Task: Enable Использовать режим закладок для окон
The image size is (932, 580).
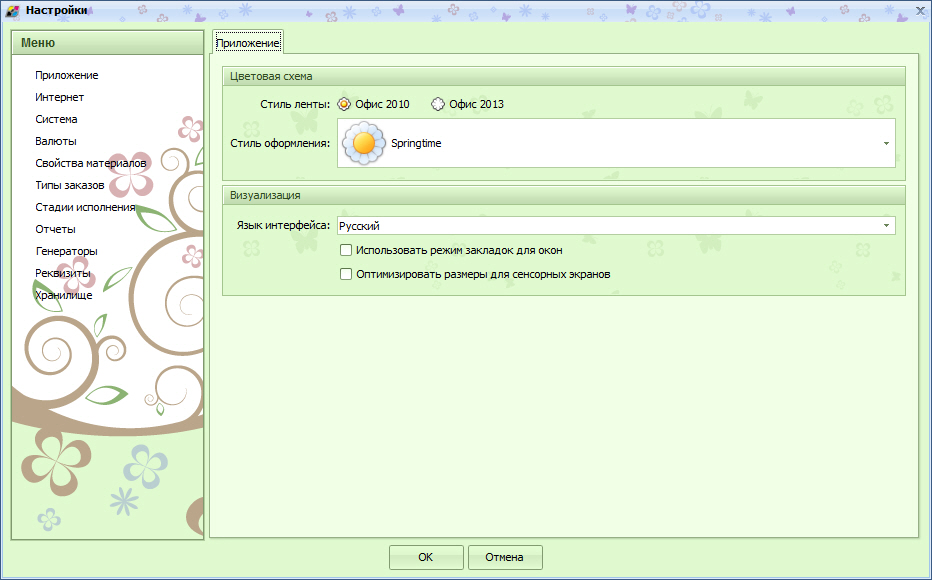Action: 346,250
